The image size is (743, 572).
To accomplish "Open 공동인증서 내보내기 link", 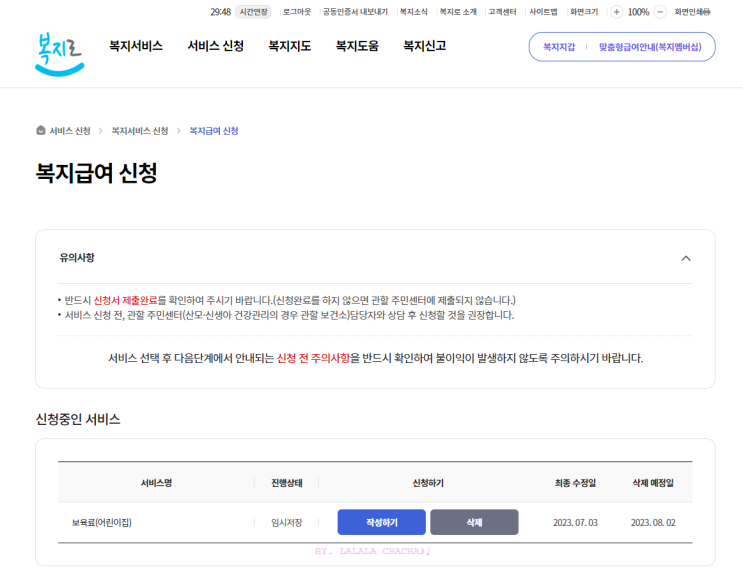I will (355, 12).
